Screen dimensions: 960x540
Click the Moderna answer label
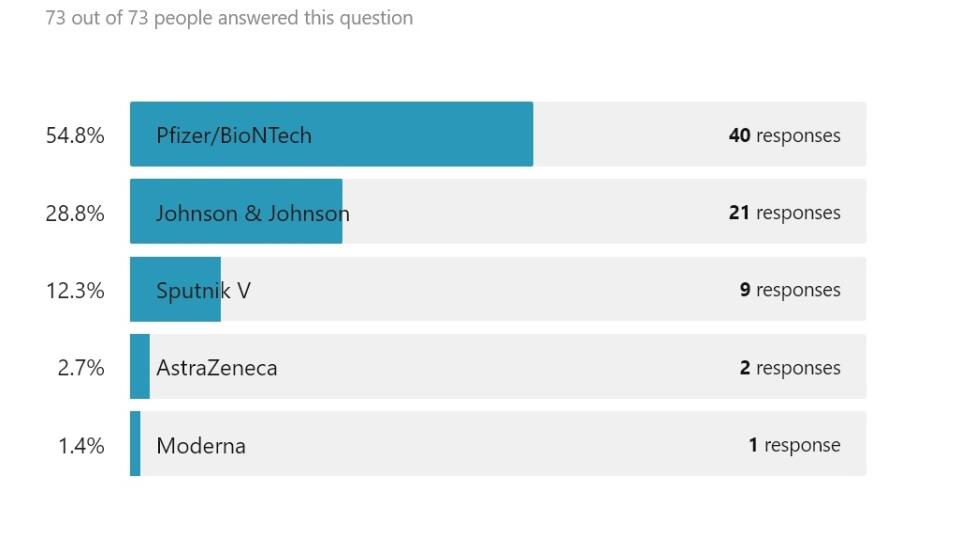(201, 445)
